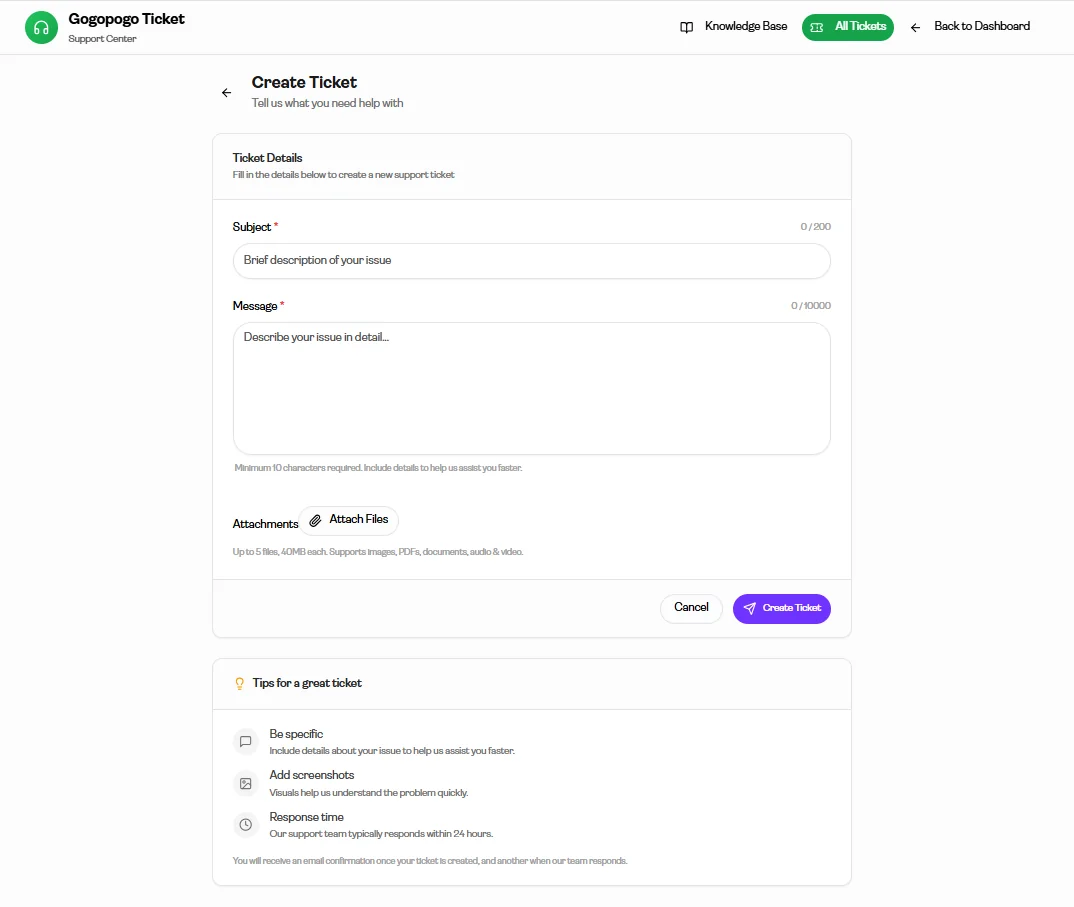Focus the Subject input field
The width and height of the screenshot is (1074, 907).
(x=532, y=261)
